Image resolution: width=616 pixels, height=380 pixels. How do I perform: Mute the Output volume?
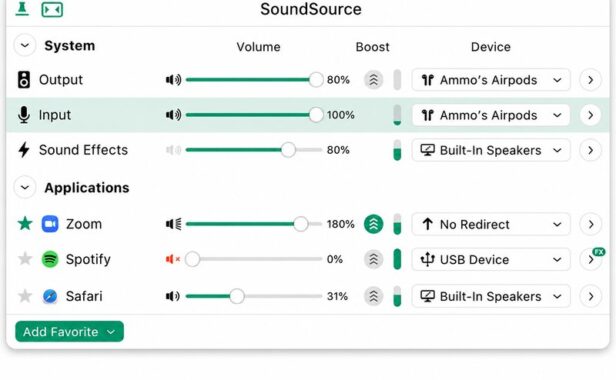coord(173,80)
